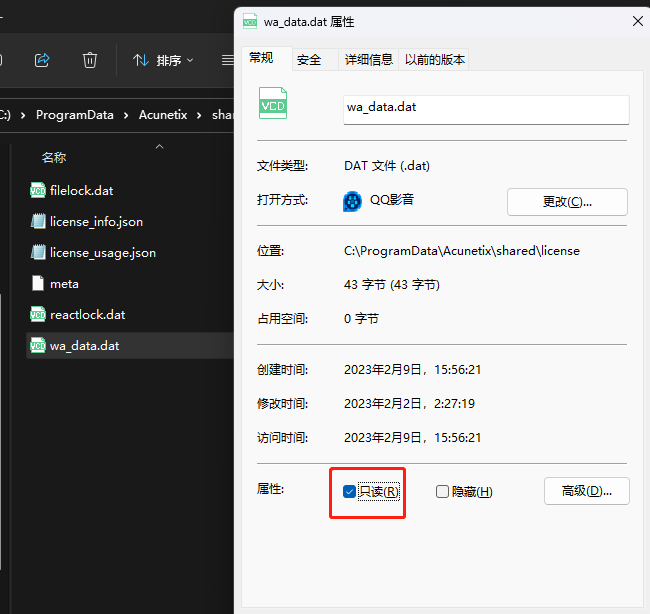Click ProgramData in the address breadcrumb

tap(75, 115)
